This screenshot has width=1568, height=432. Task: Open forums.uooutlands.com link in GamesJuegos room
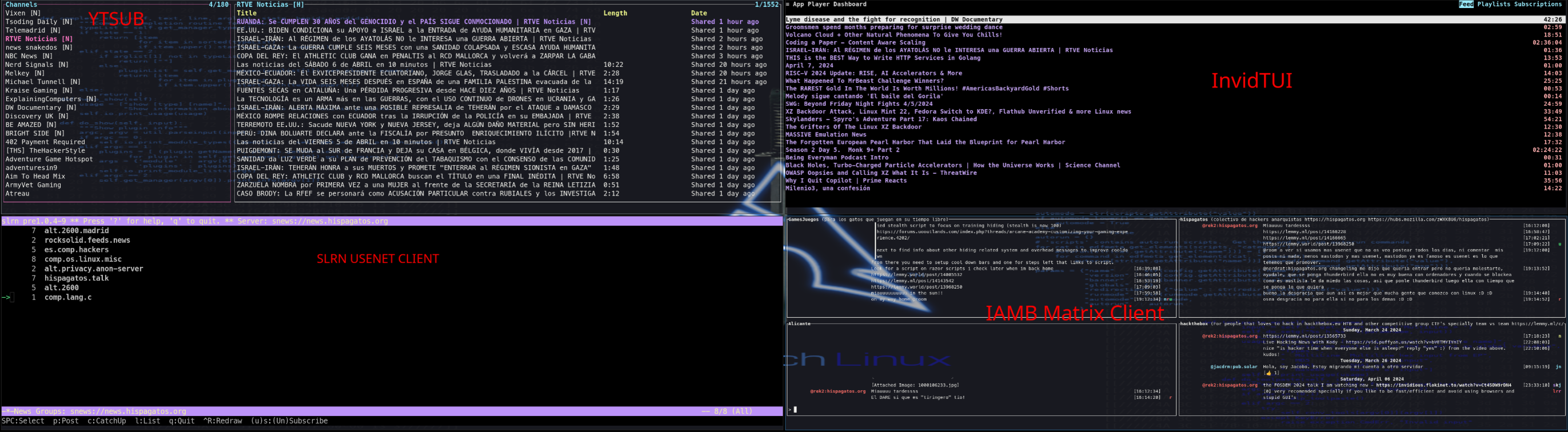click(1002, 232)
